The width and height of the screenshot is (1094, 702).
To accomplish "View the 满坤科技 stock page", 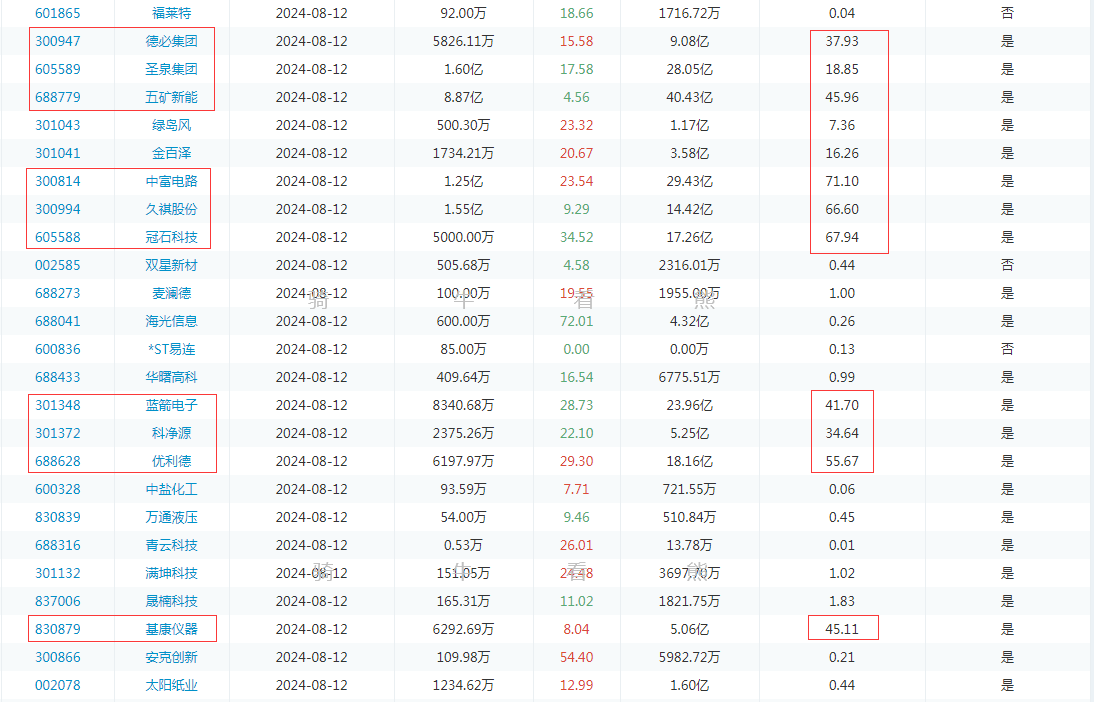I will point(172,573).
